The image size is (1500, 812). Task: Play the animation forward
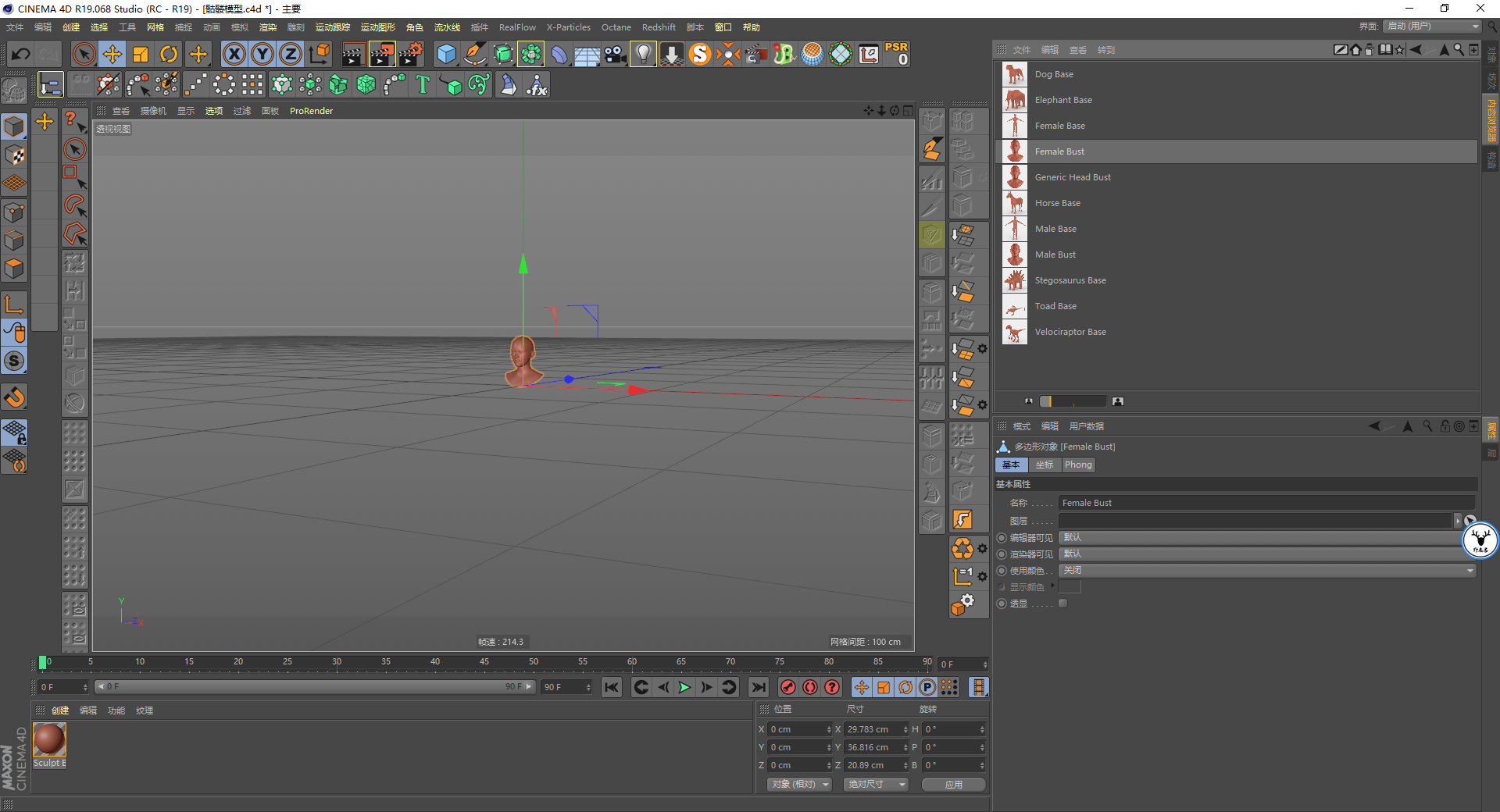[684, 687]
